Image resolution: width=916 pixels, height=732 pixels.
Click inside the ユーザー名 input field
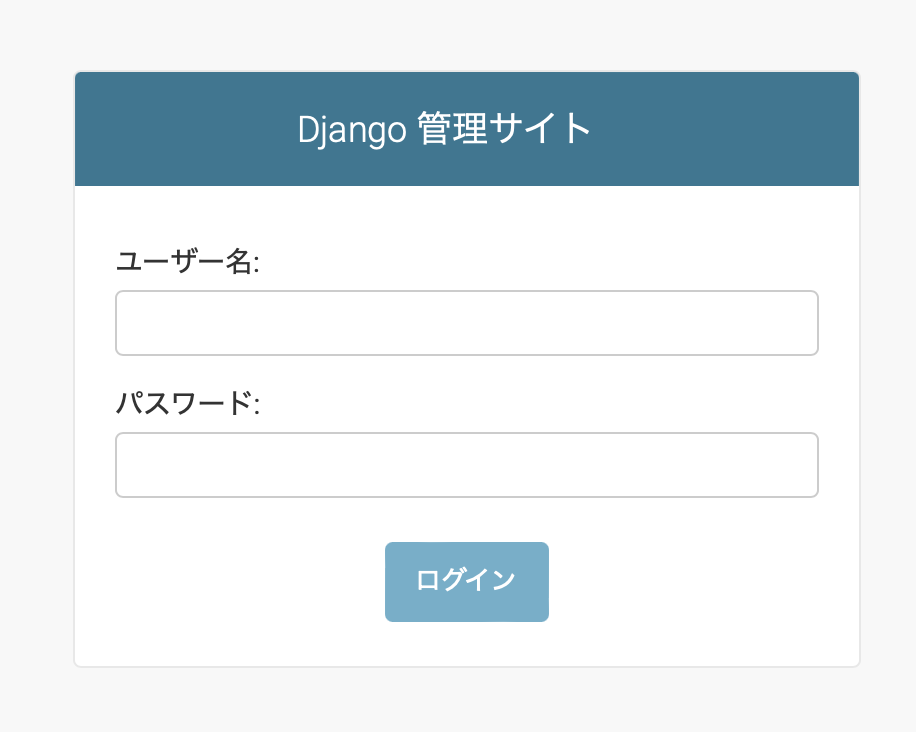[x=466, y=322]
